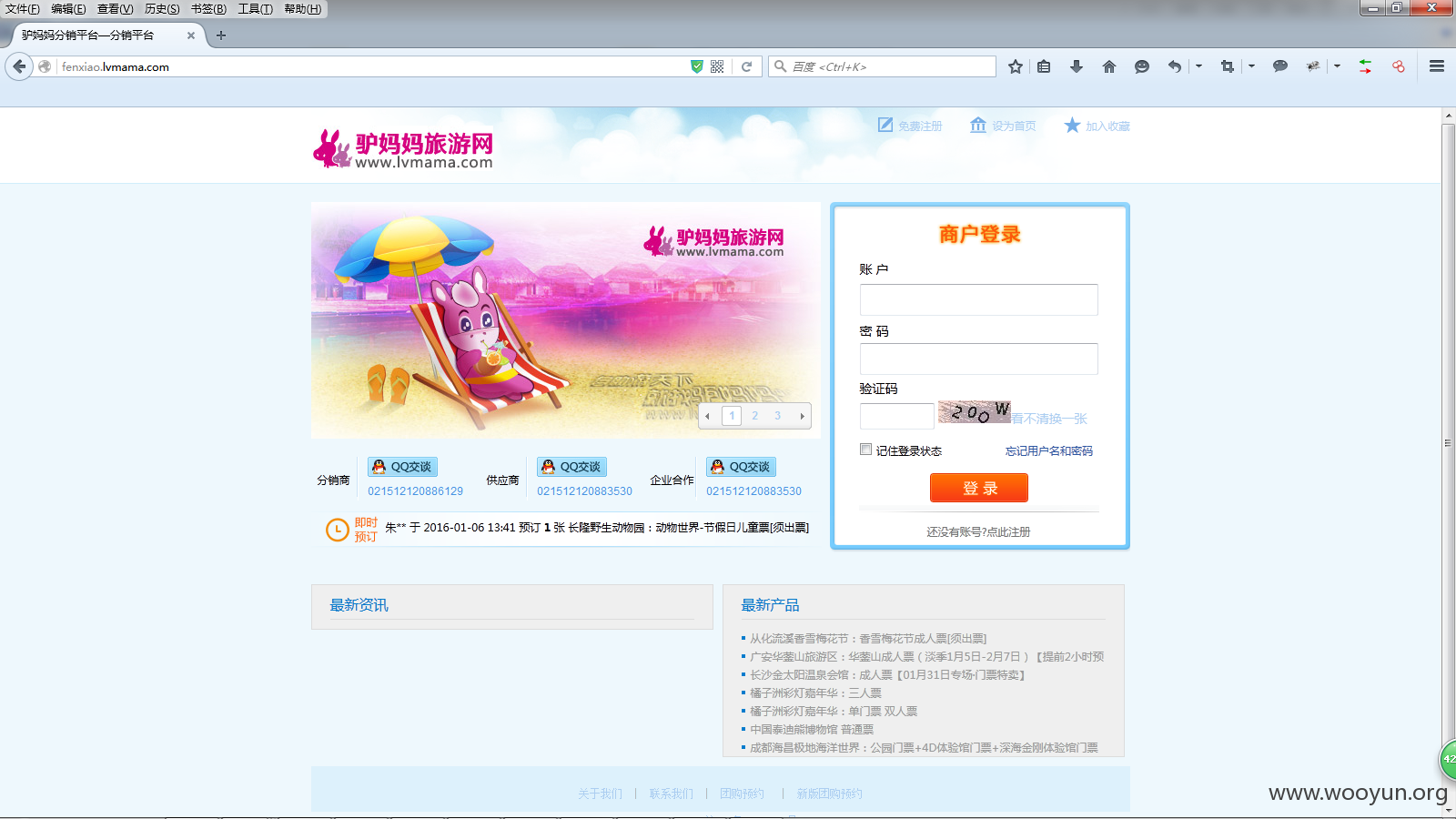Click the smiley chat bubble toolbar icon
This screenshot has width=1456, height=819.
[1142, 66]
